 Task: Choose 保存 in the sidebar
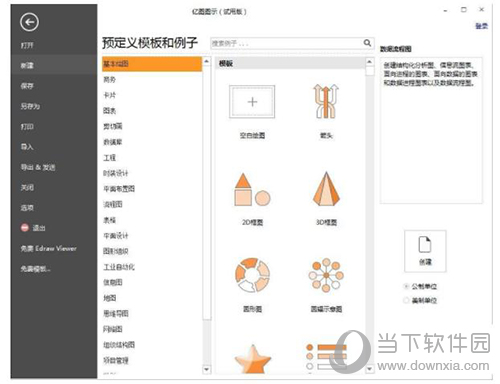click(27, 86)
